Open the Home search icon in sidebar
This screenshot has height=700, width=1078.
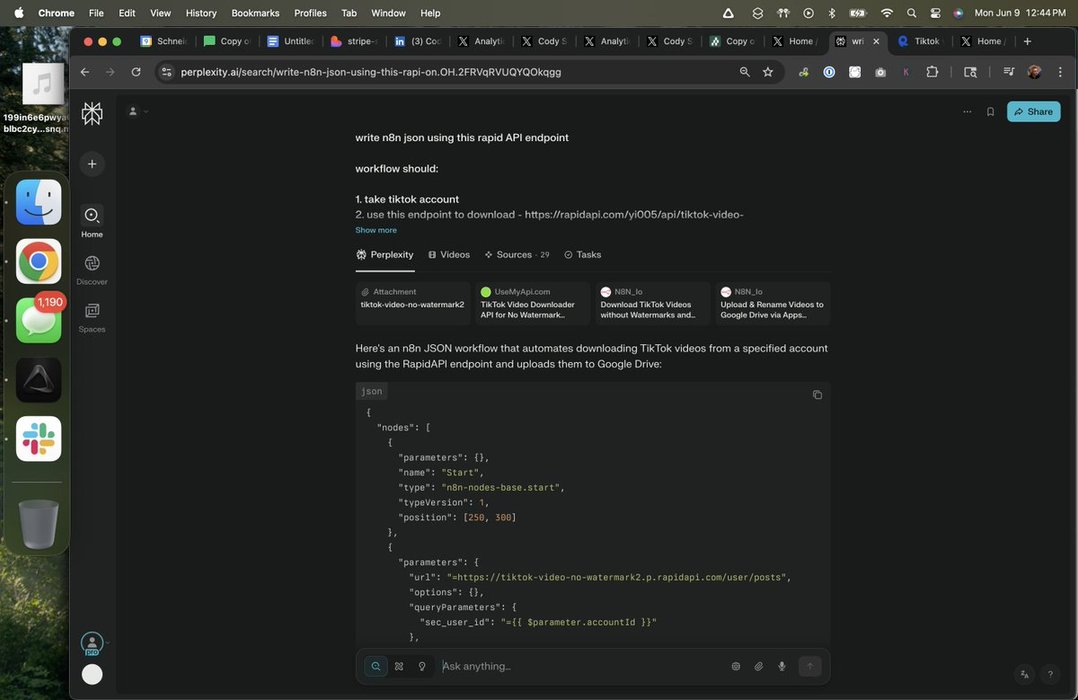point(92,215)
